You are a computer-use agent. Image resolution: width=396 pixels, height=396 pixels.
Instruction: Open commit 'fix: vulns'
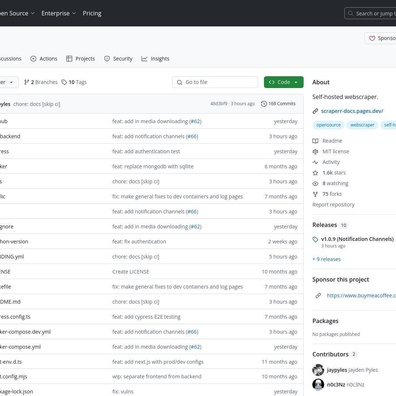pos(123,392)
